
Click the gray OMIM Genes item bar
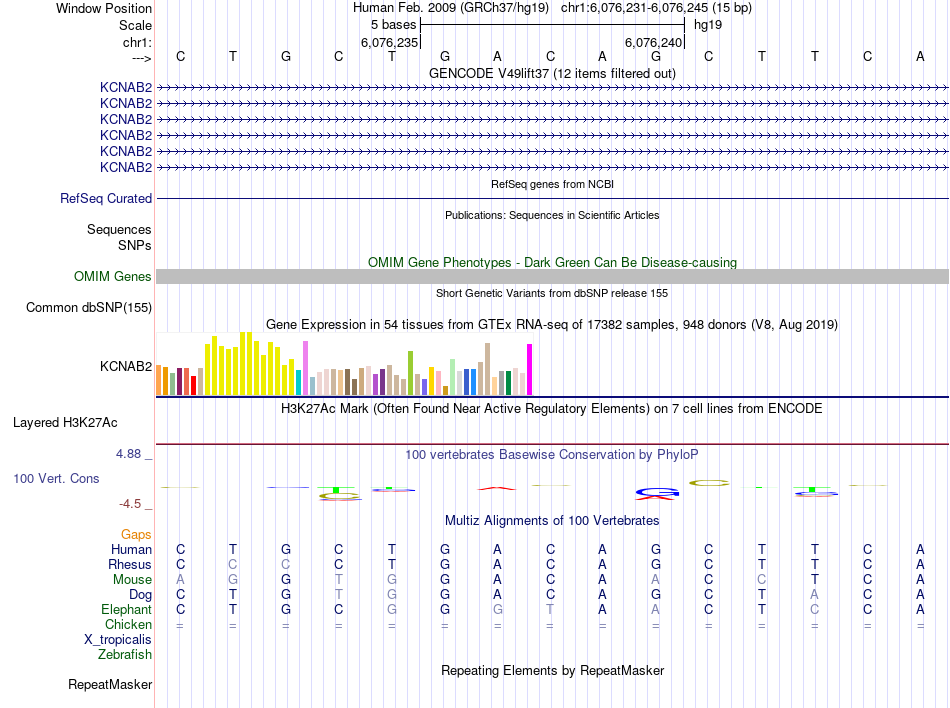coord(552,277)
